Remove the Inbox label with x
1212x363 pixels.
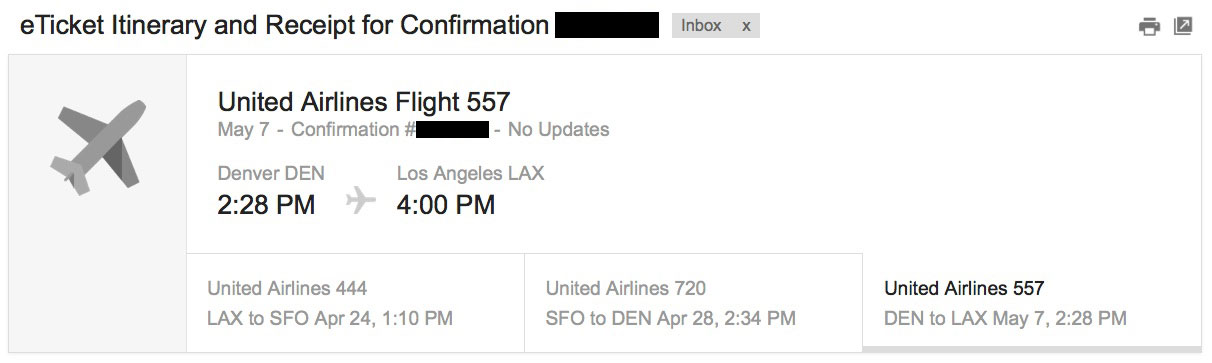tap(746, 26)
